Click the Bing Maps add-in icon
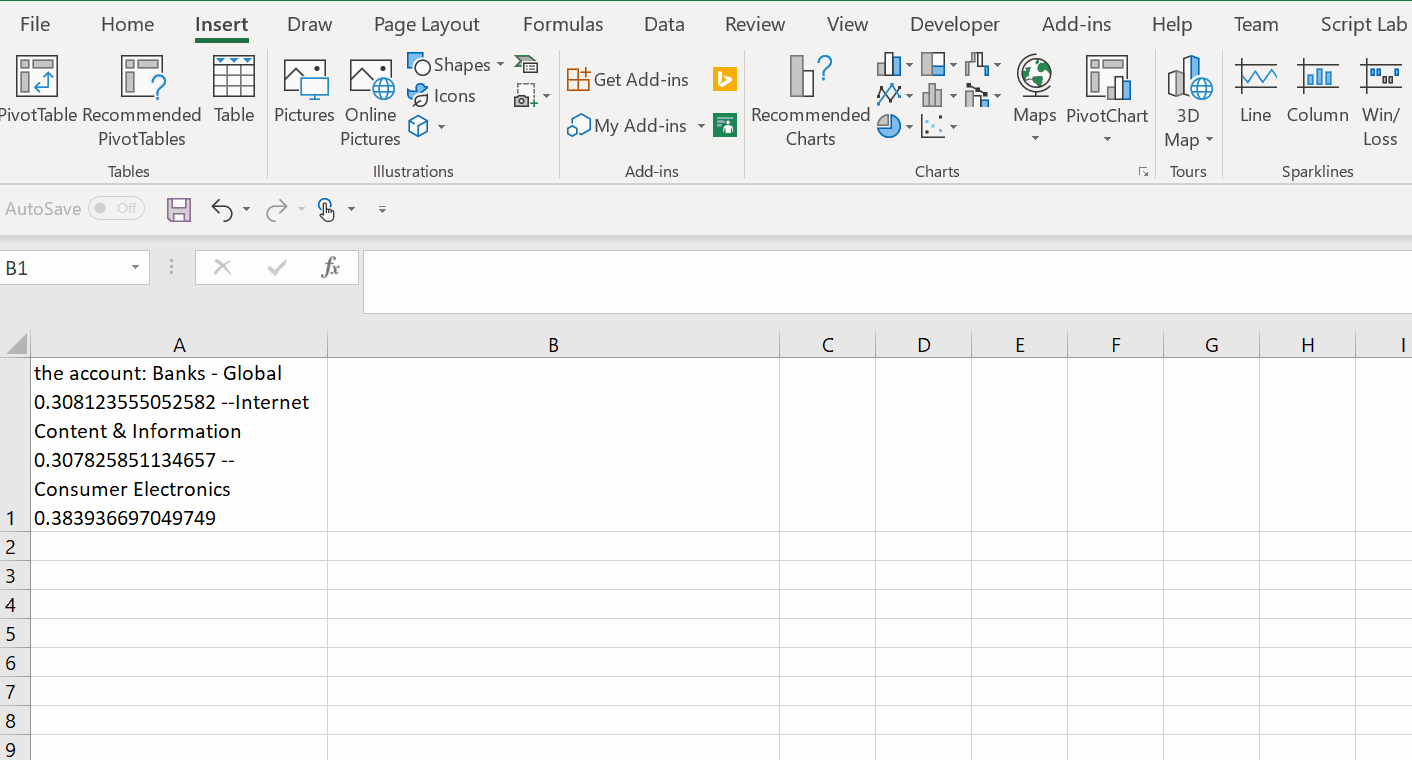Viewport: 1412px width, 760px height. (725, 80)
